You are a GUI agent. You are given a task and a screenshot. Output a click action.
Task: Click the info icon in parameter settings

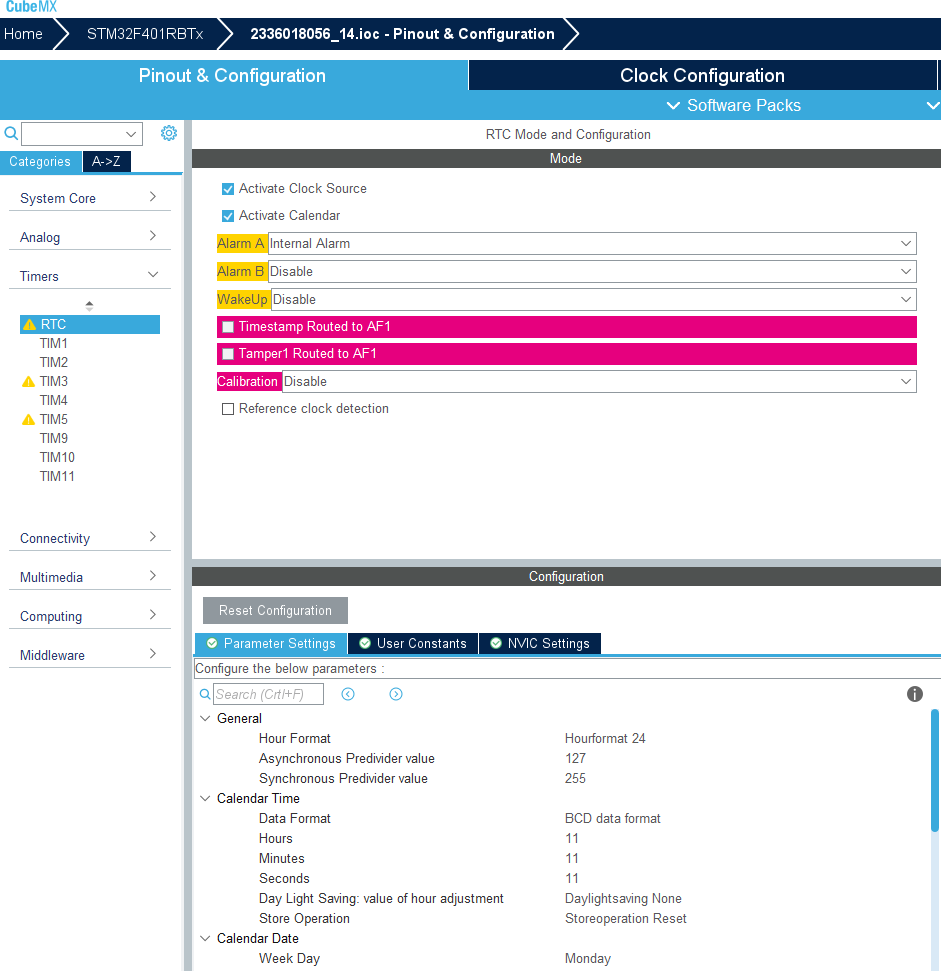914,694
